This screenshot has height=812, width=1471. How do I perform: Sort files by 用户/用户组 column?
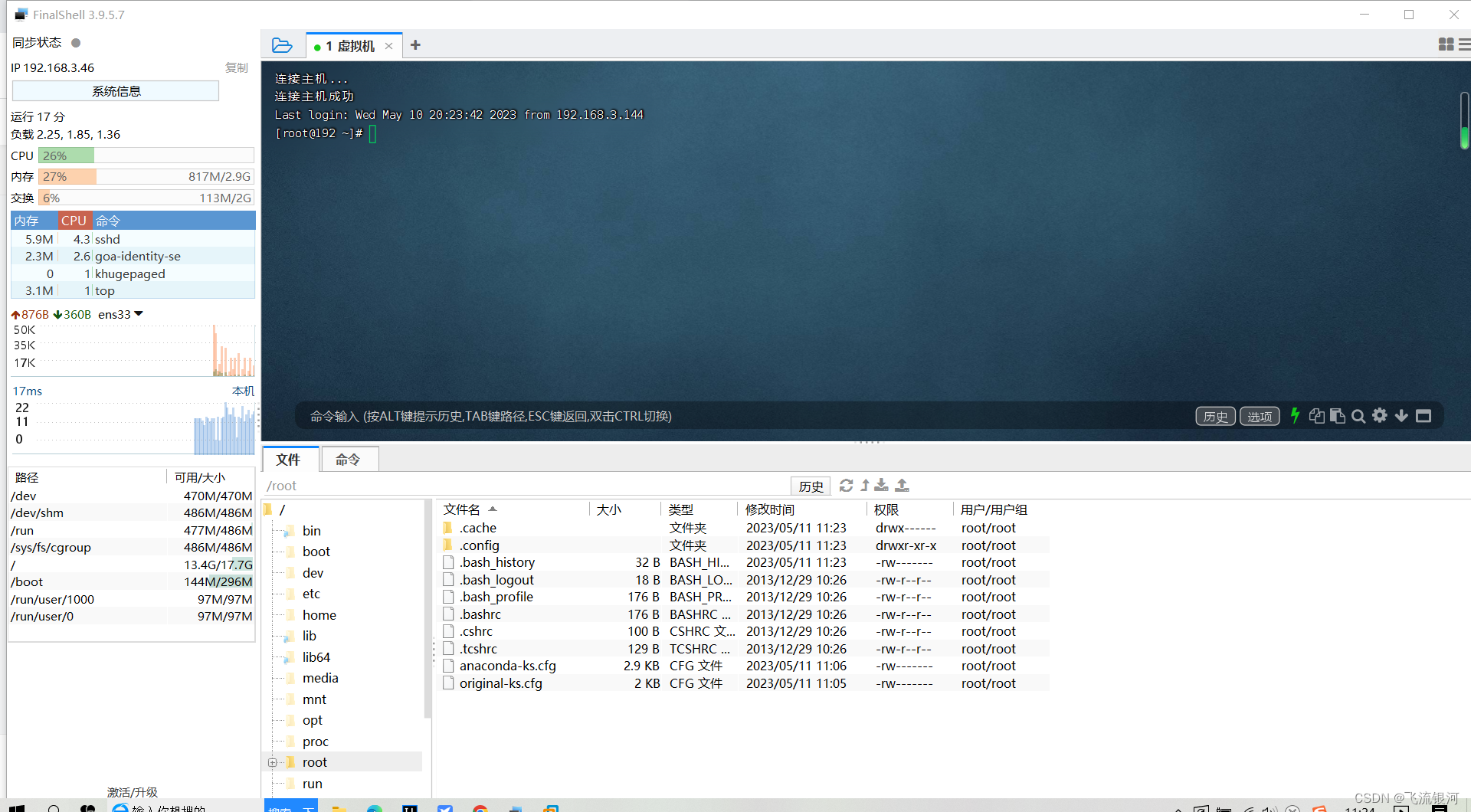click(994, 509)
